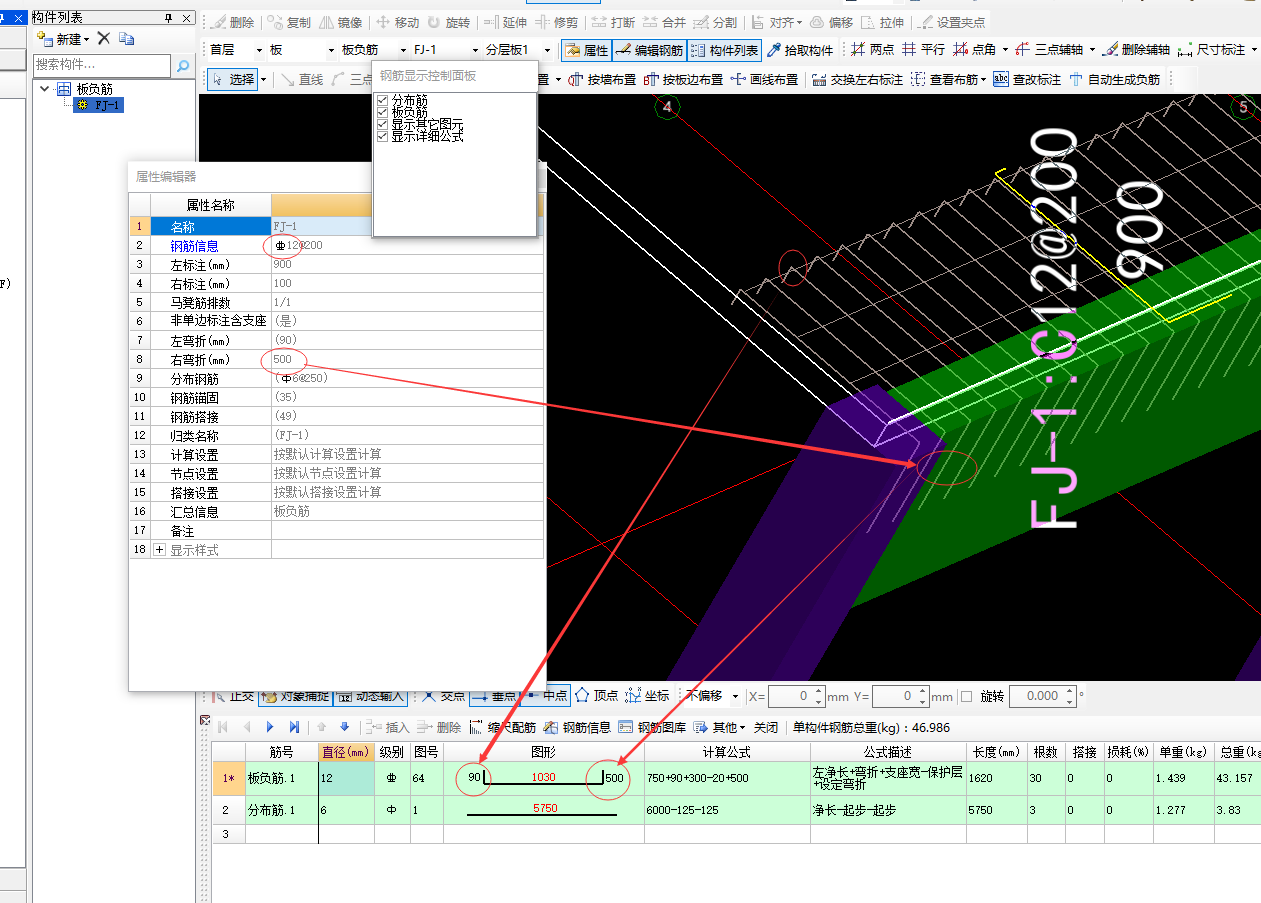Click the 删除 delete tool
This screenshot has height=903, width=1261.
(x=232, y=22)
